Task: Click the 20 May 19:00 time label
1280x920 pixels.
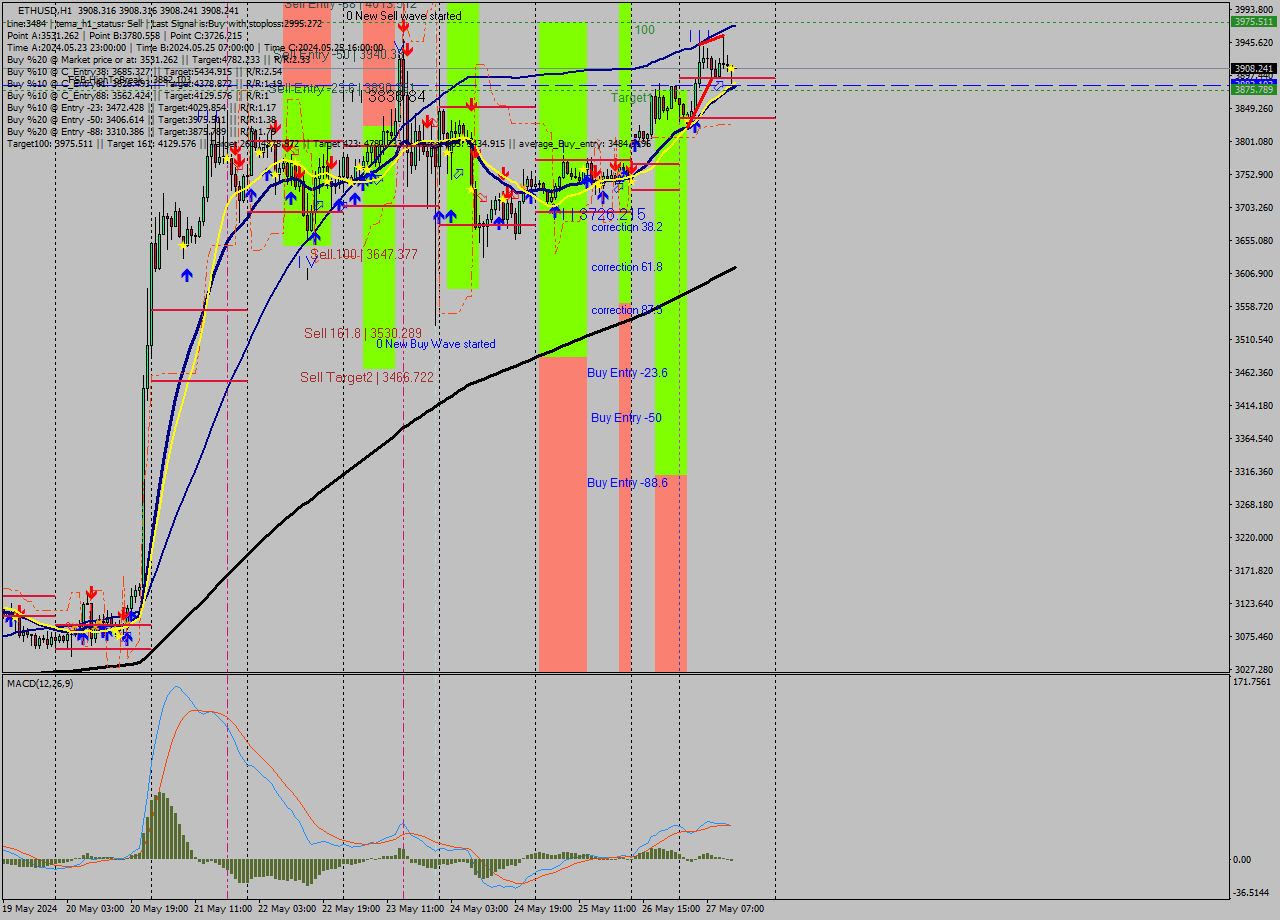Action: (x=159, y=909)
